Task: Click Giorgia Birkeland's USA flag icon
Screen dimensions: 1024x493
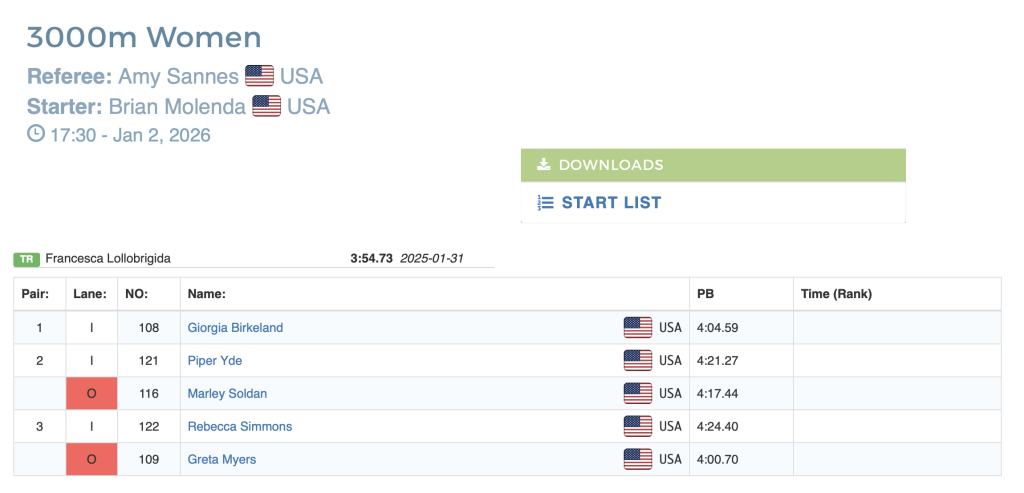Action: pyautogui.click(x=638, y=327)
